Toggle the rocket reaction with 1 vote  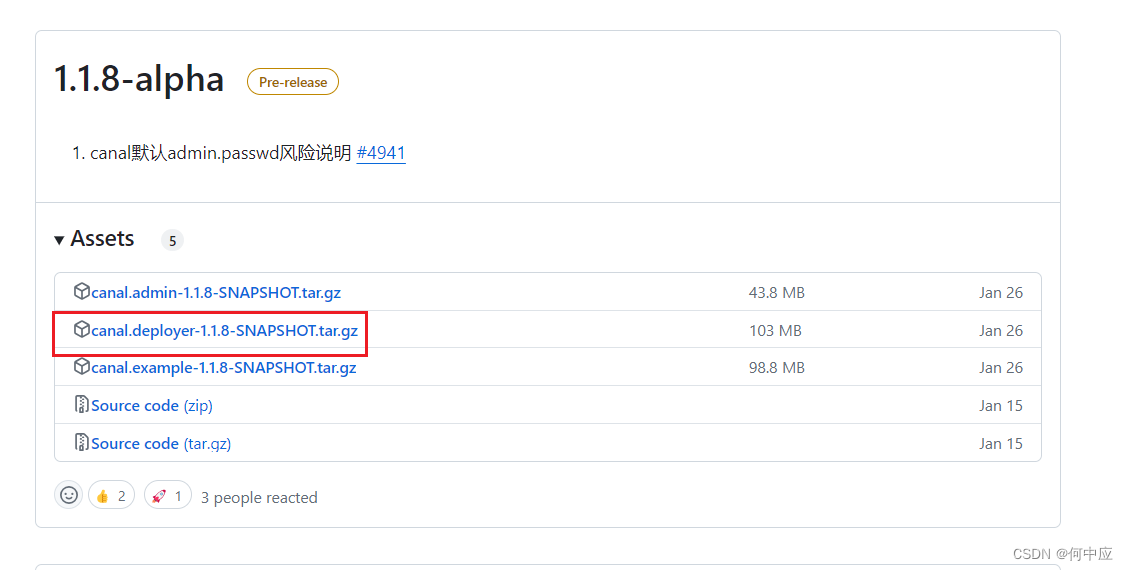(168, 495)
